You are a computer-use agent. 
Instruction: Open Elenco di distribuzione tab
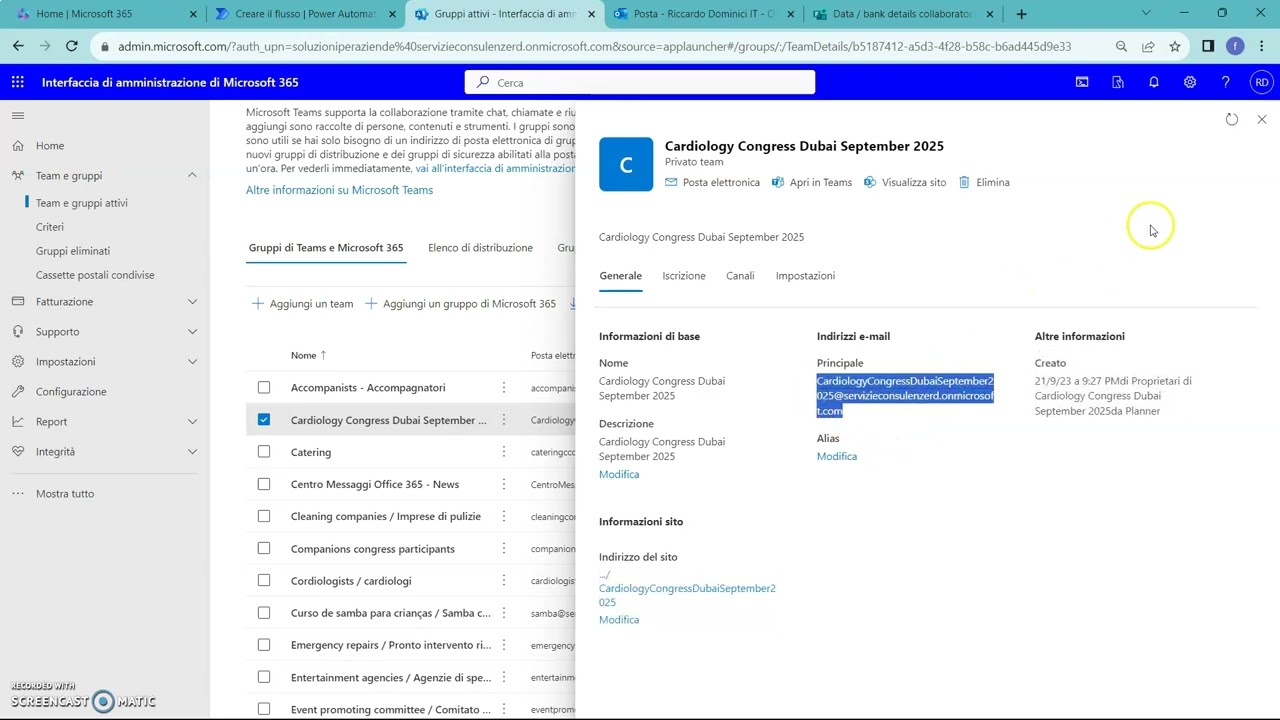click(480, 248)
